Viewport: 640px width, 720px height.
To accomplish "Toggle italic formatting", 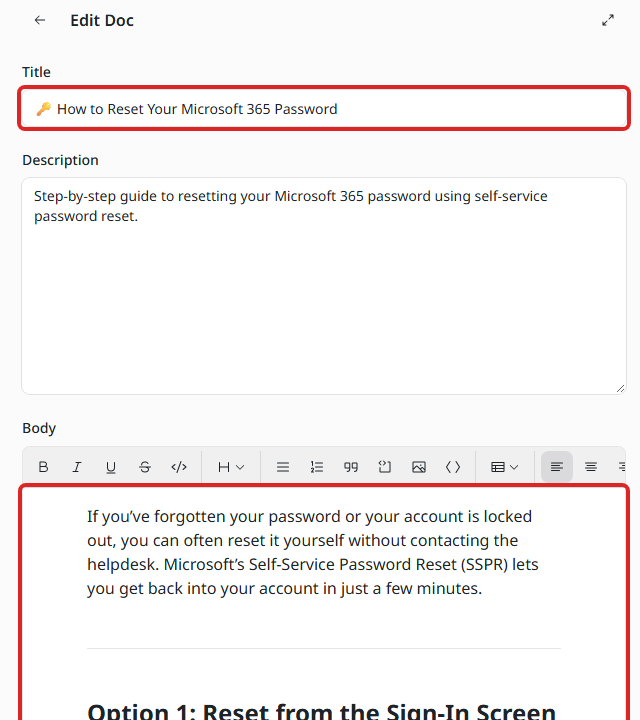I will [x=77, y=467].
